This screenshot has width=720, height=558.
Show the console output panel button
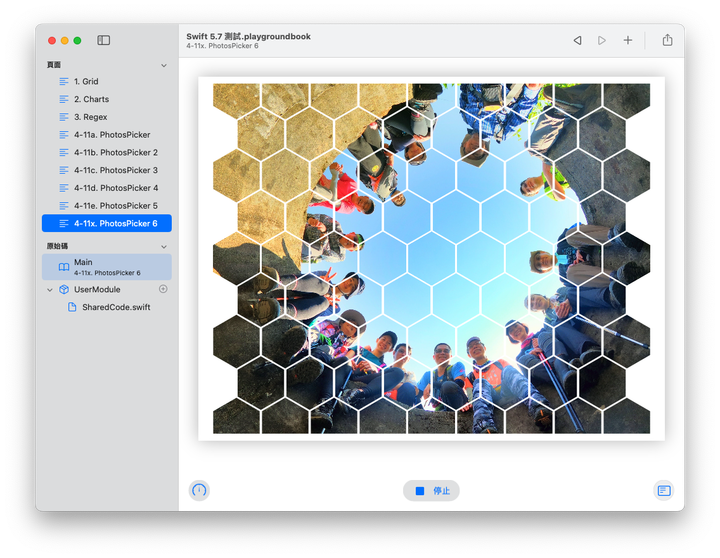[664, 490]
